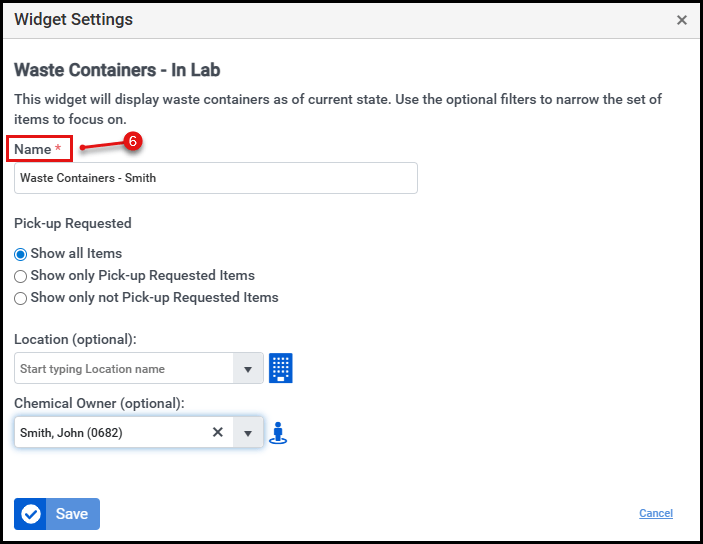Click the red step 6 marker
The image size is (703, 544).
(x=131, y=142)
